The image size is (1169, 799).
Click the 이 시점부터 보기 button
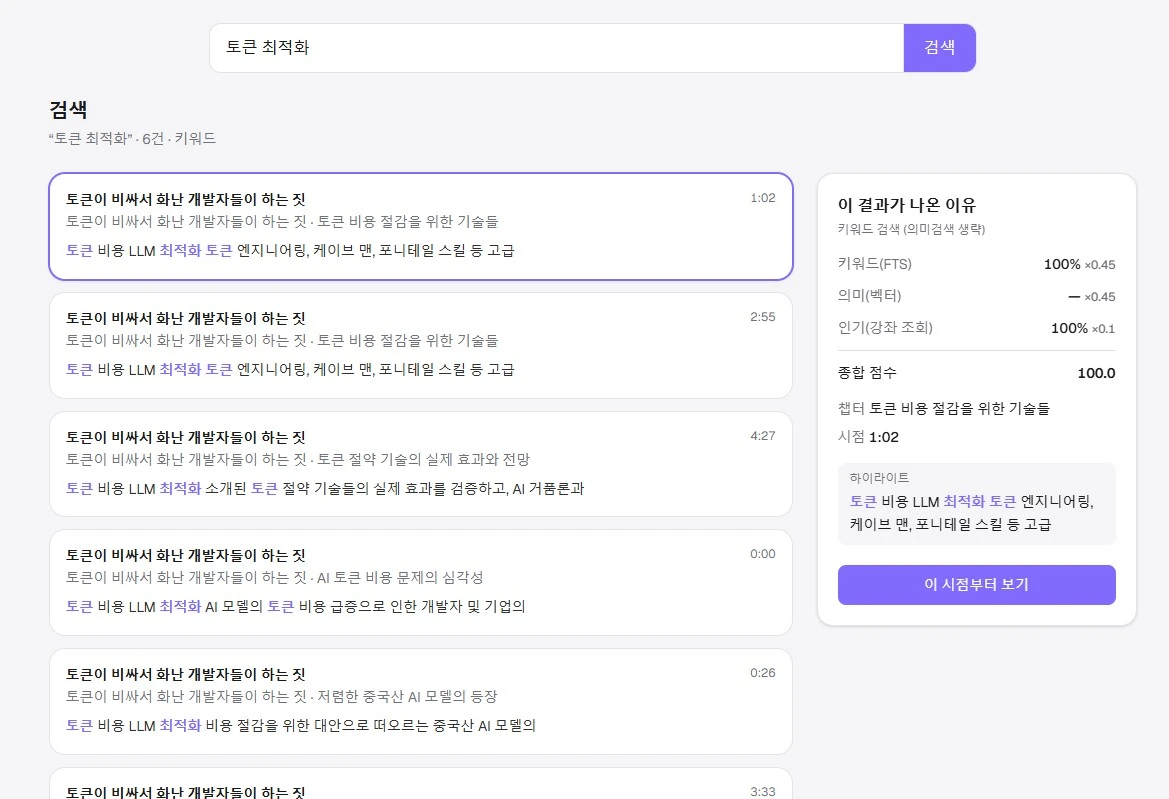977,584
